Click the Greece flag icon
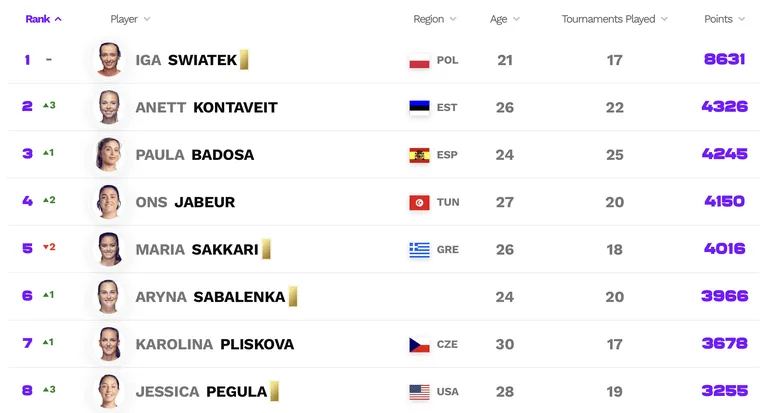768x413 pixels. pos(419,250)
